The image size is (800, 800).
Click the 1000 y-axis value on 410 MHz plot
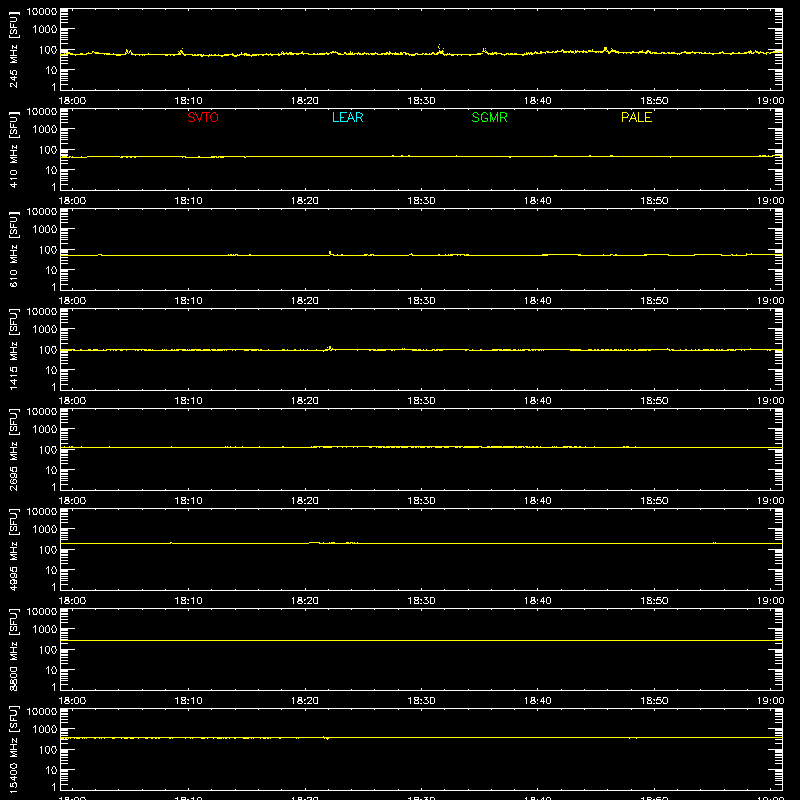[x=45, y=130]
